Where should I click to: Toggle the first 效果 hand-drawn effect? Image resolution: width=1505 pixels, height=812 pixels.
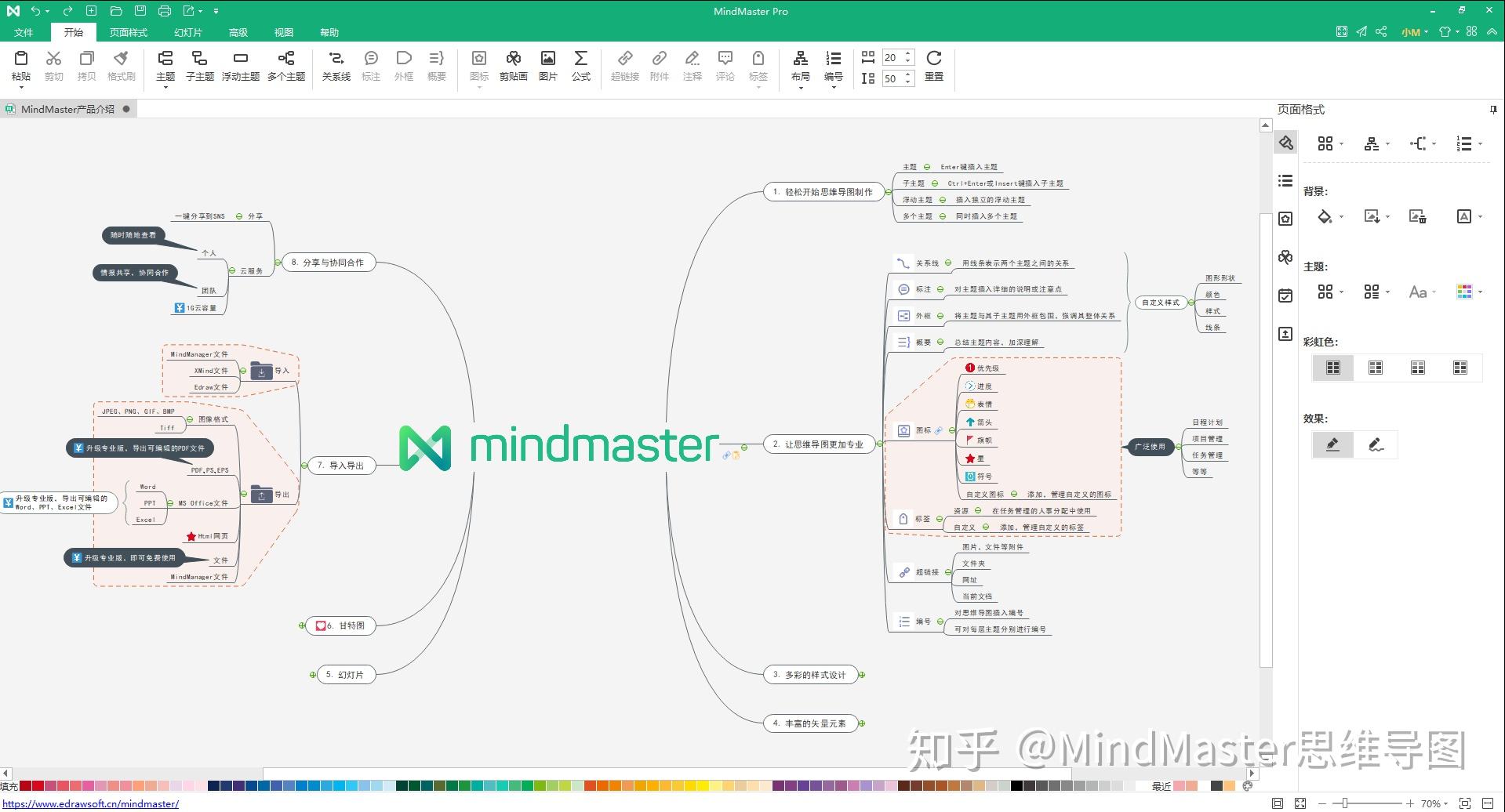pyautogui.click(x=1333, y=444)
